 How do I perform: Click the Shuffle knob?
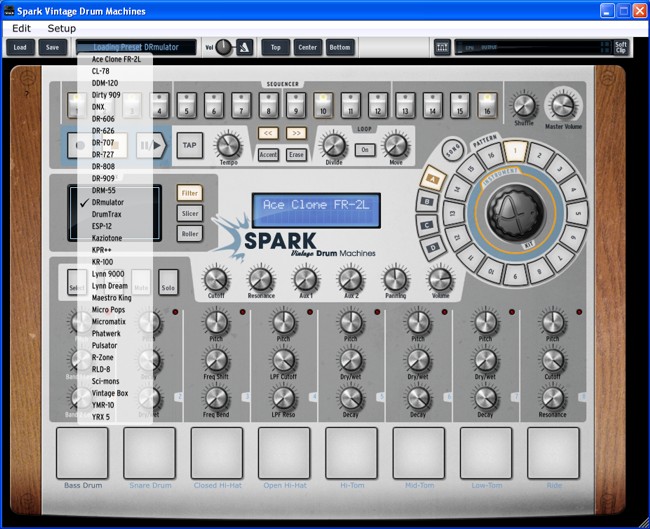524,105
